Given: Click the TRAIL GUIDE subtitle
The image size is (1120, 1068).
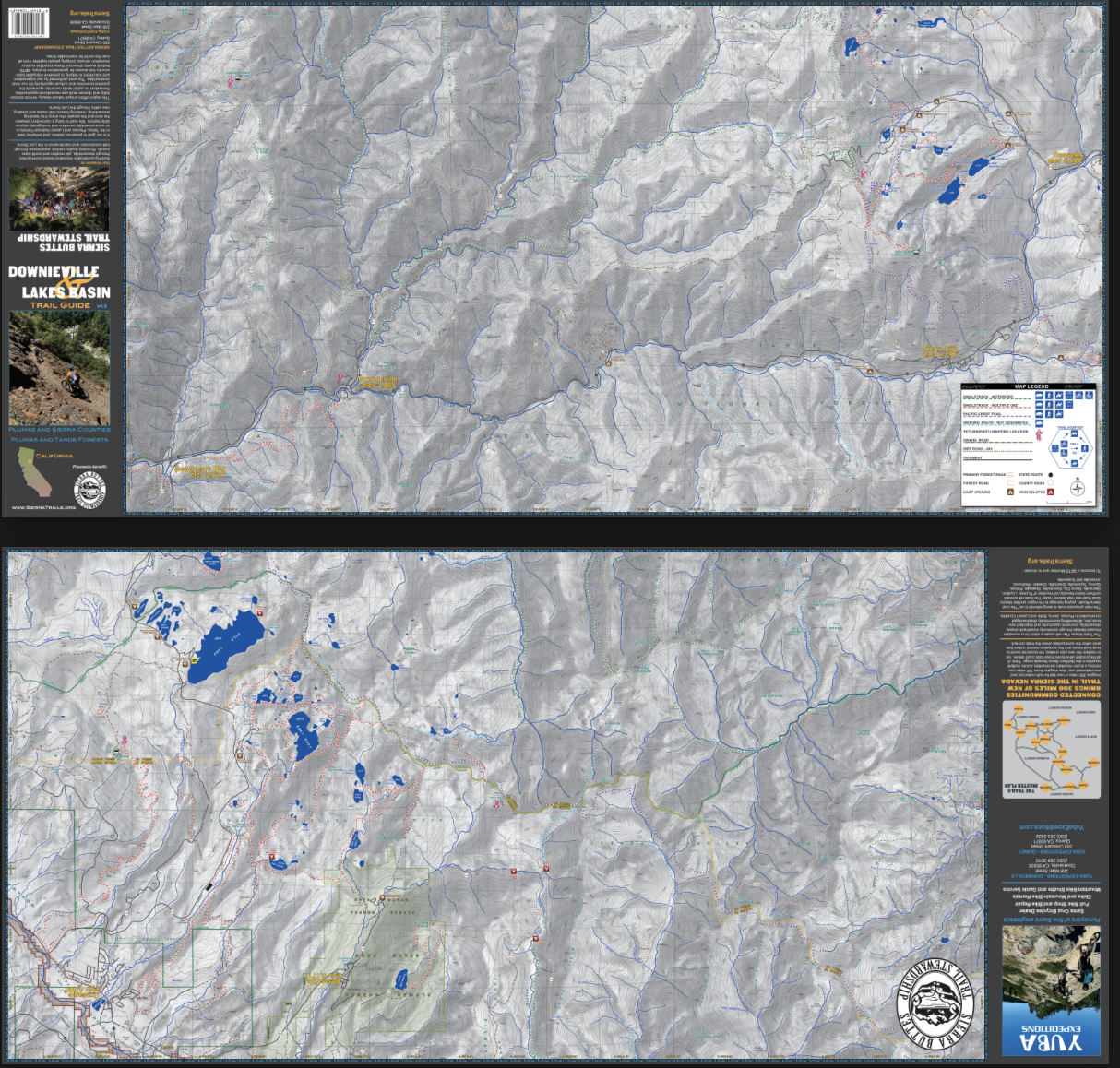Looking at the screenshot, I should coord(60,305).
